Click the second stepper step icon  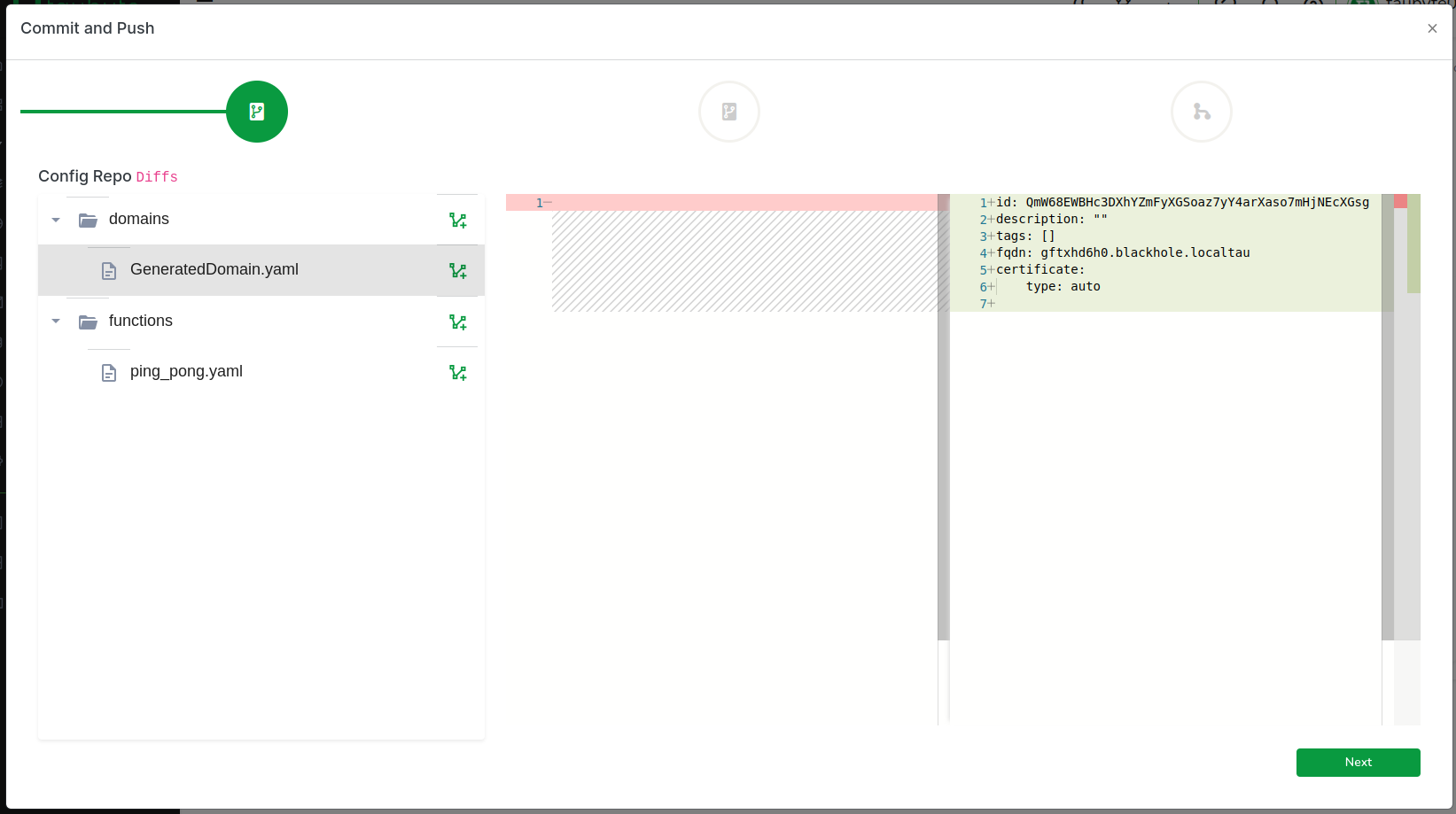(x=728, y=112)
